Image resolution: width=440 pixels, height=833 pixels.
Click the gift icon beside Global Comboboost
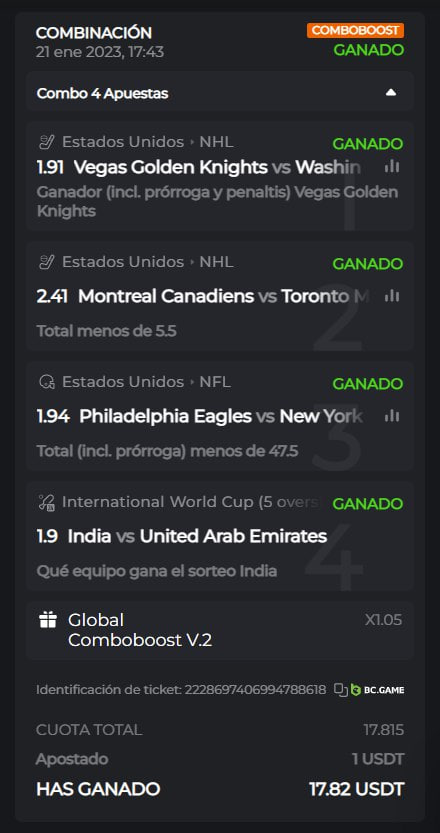(48, 619)
